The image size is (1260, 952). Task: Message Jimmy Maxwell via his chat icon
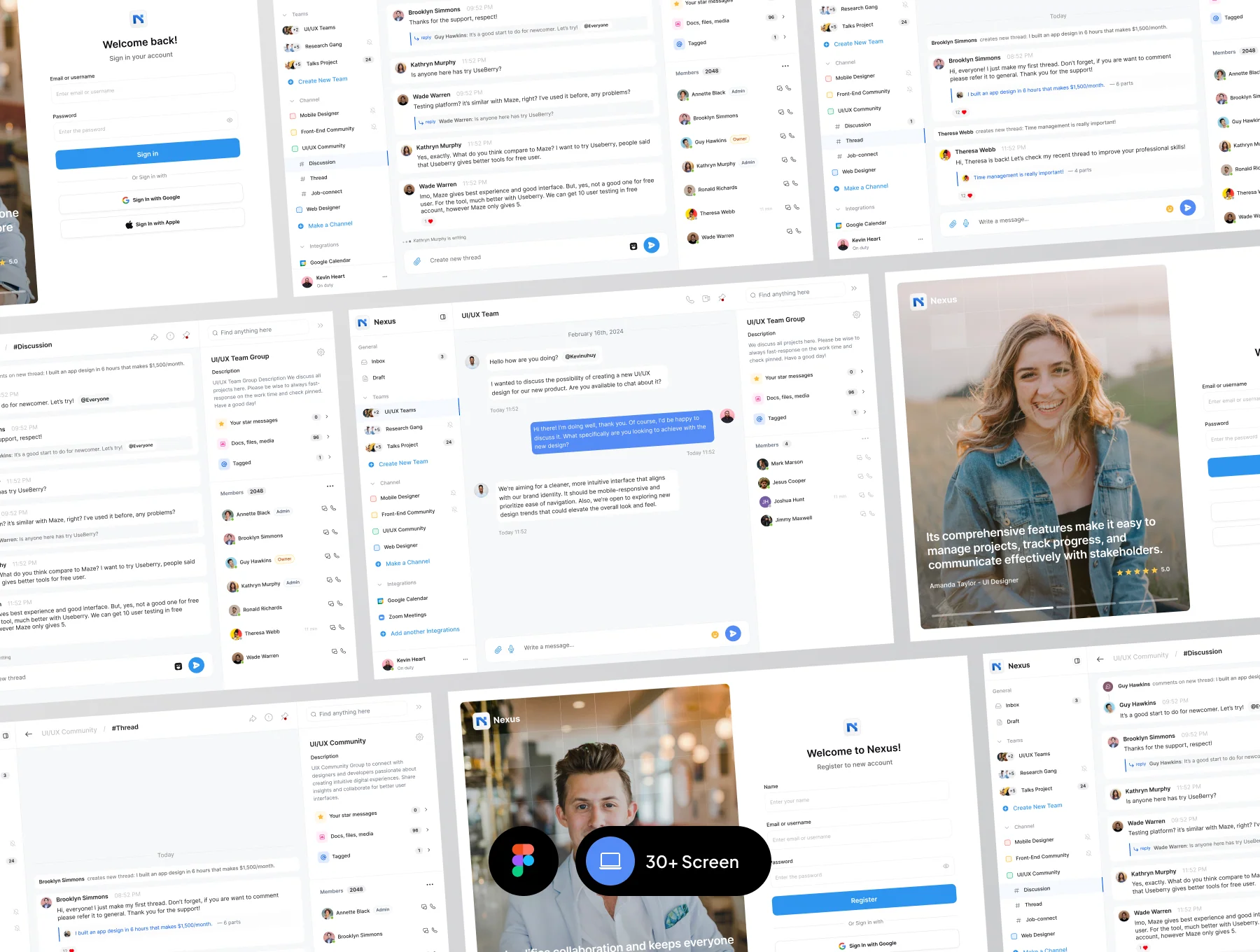[863, 514]
